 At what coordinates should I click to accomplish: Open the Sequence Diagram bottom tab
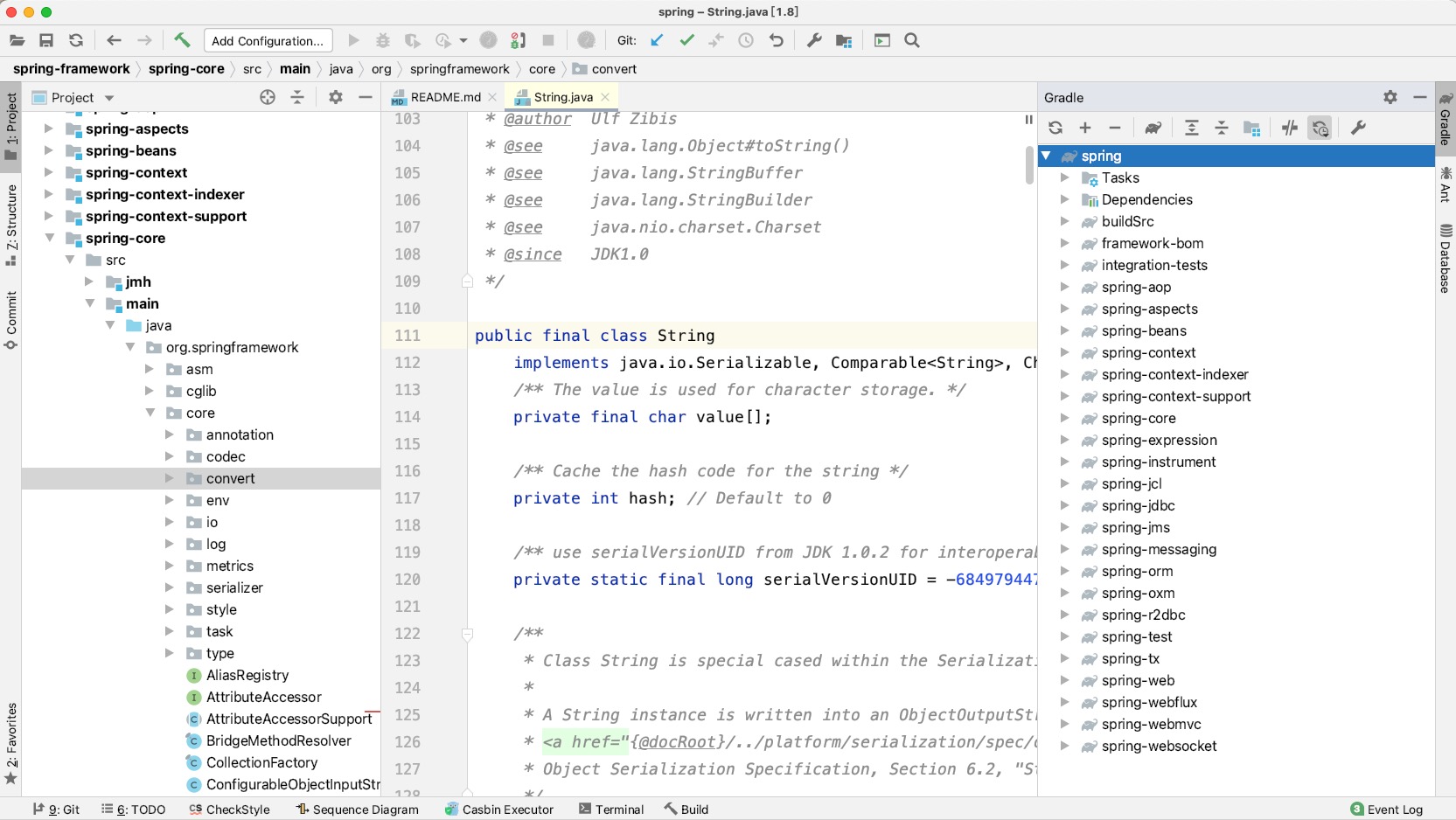tap(358, 810)
